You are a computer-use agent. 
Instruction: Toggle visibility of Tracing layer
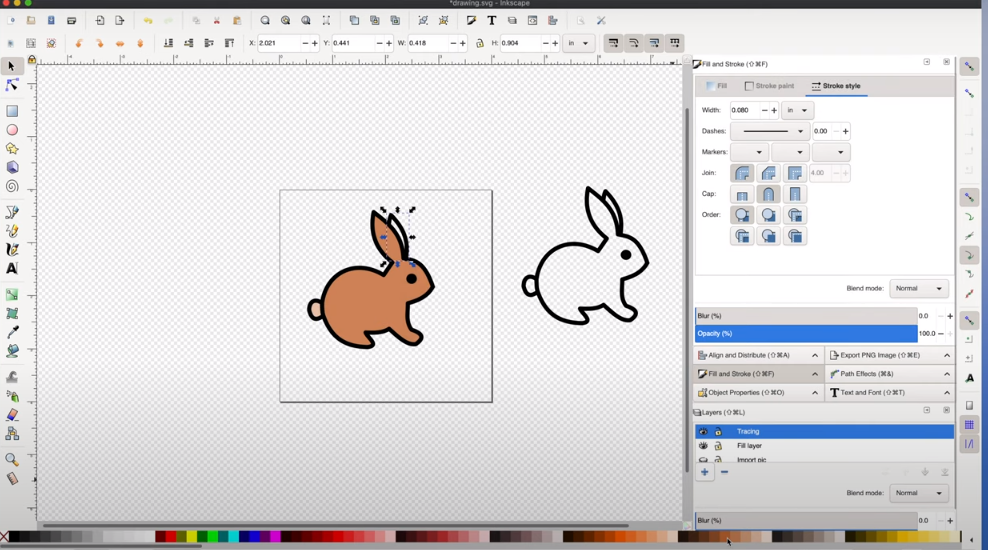703,432
